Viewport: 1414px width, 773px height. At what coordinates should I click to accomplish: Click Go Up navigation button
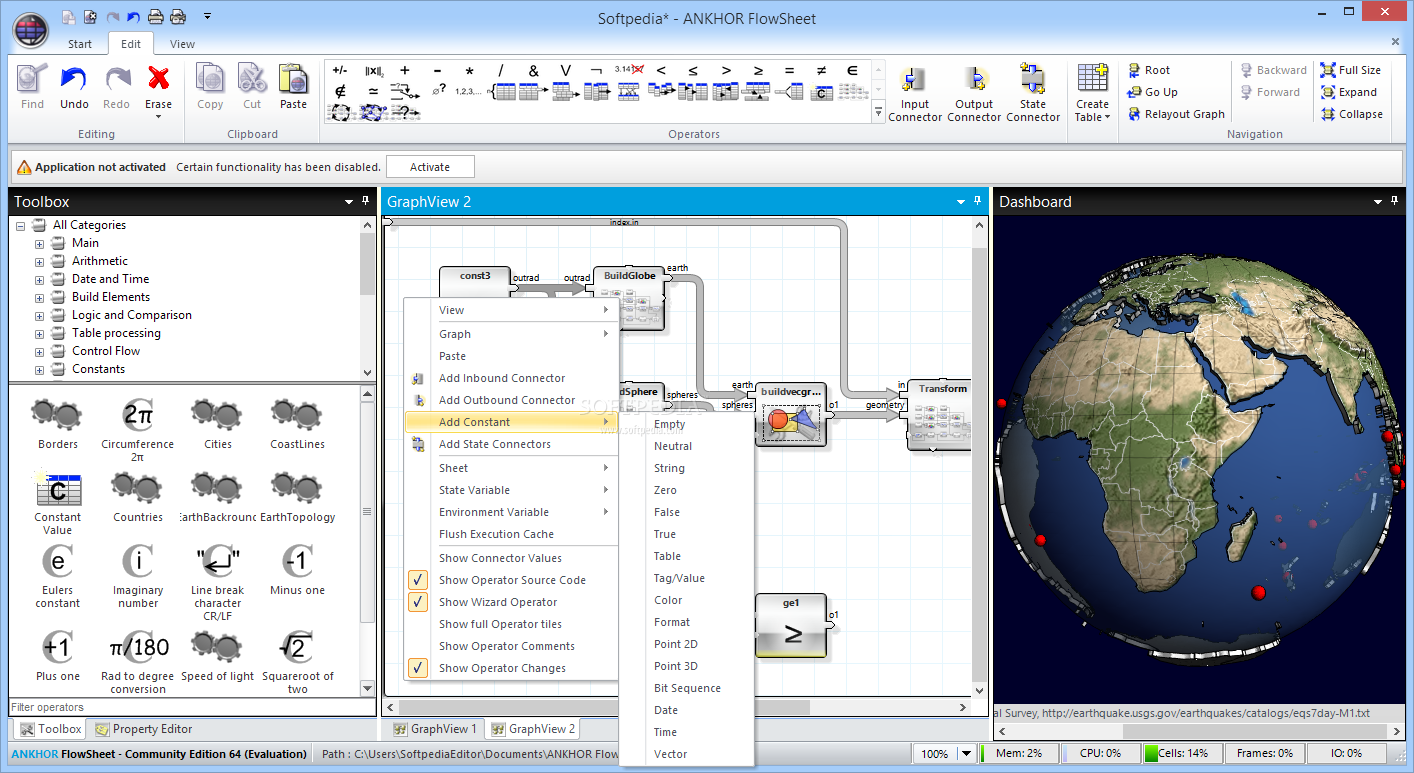point(1153,92)
